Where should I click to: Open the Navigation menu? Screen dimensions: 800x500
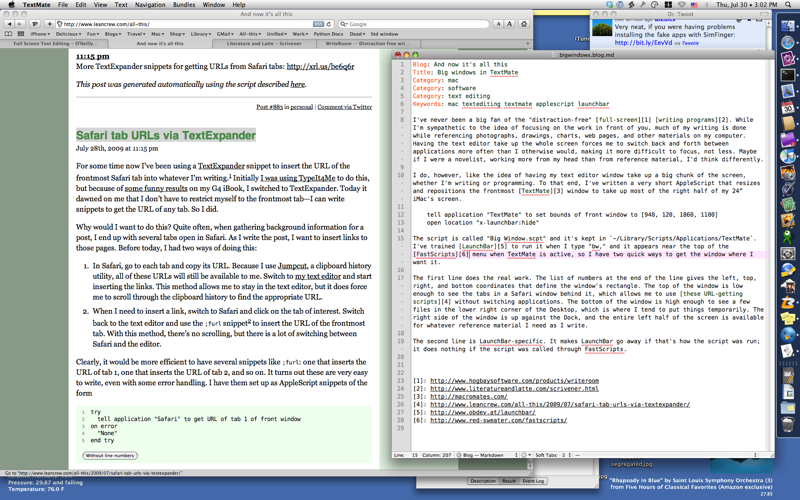tap(150, 5)
